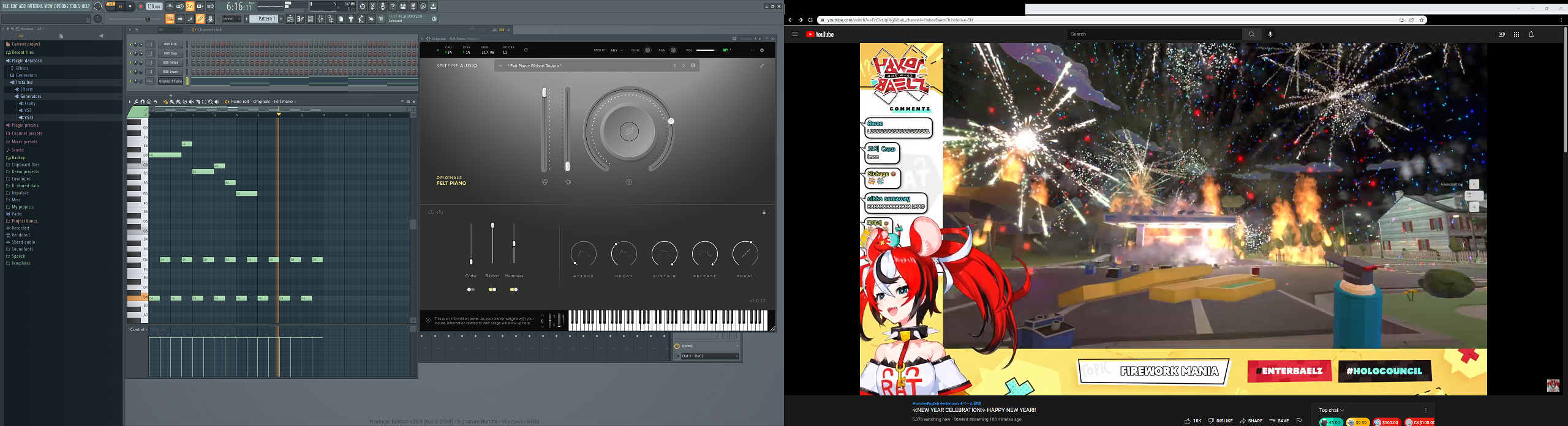Toggle the piano roll magnet snap icon
Viewport: 1568px width, 426px height.
coord(142,102)
